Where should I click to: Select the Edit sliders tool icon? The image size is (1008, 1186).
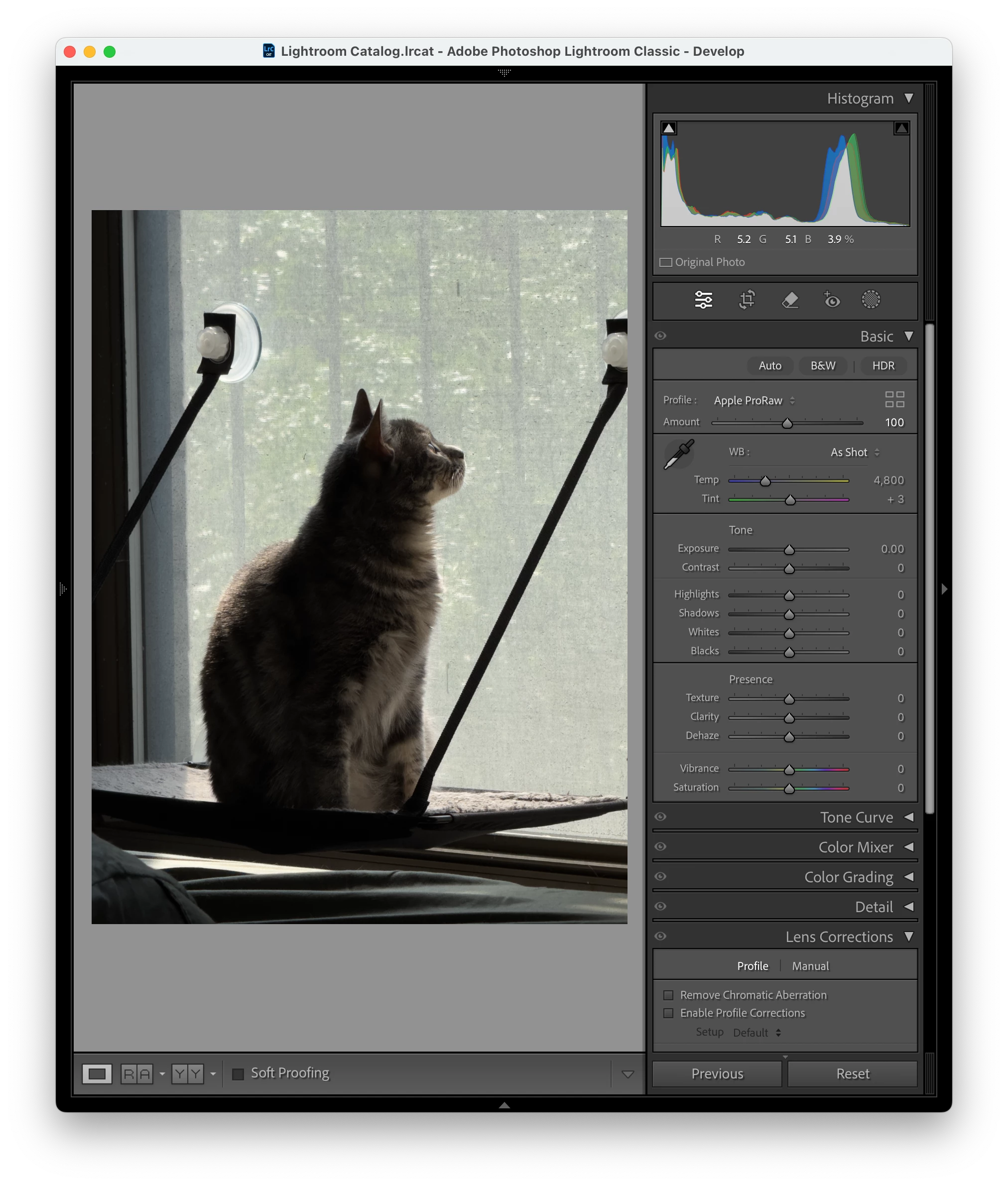coord(703,299)
